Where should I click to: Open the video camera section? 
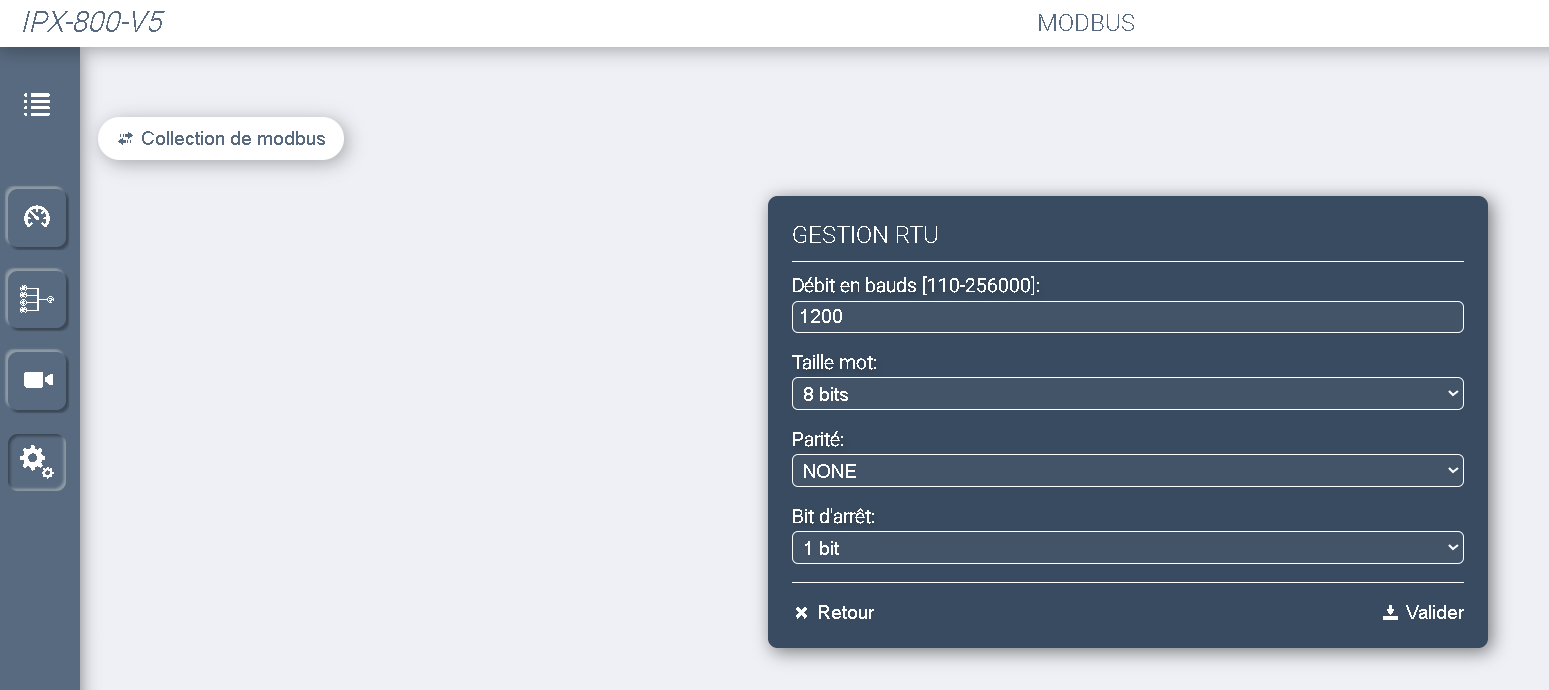point(37,380)
